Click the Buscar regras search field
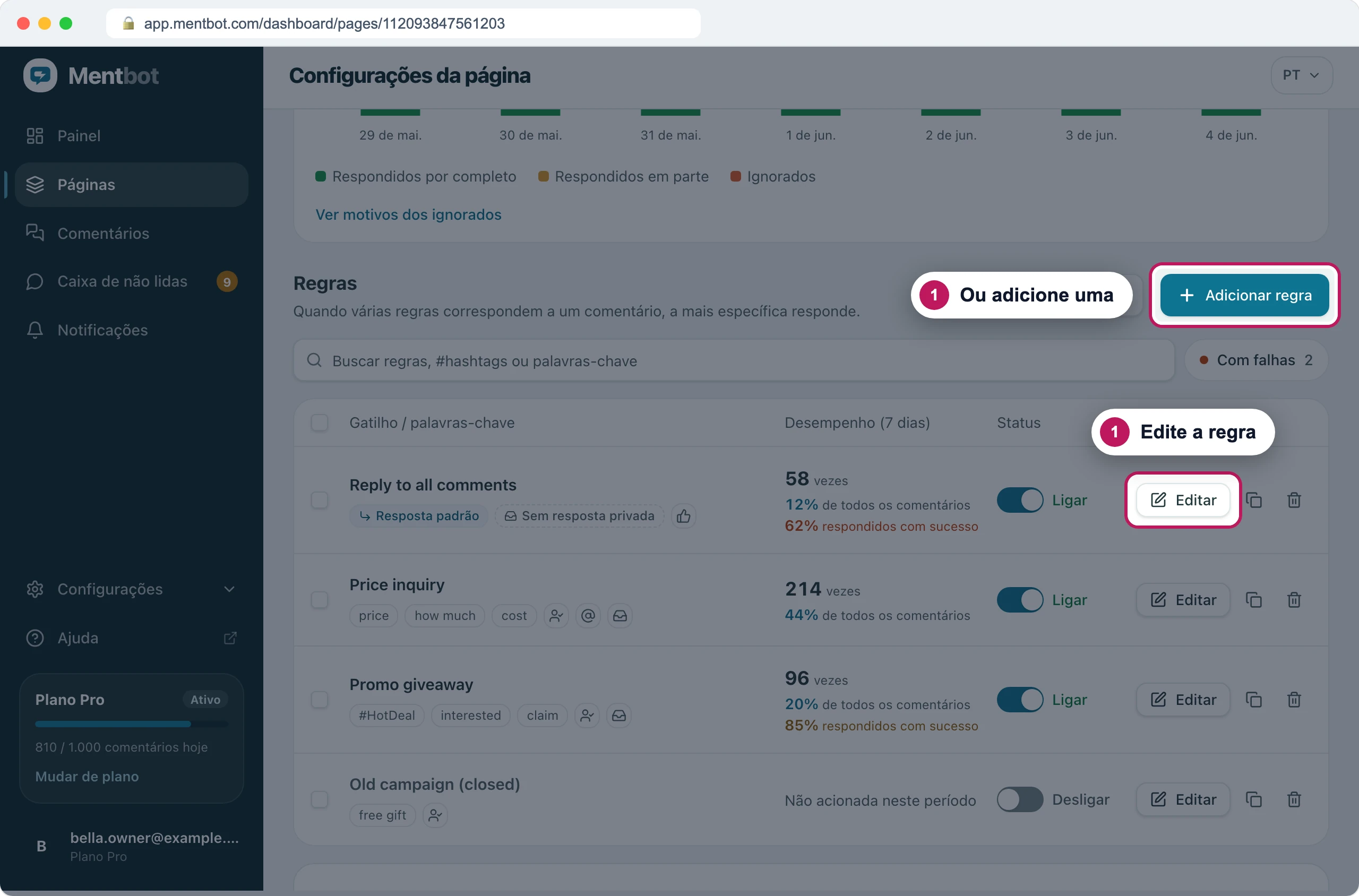 point(734,360)
